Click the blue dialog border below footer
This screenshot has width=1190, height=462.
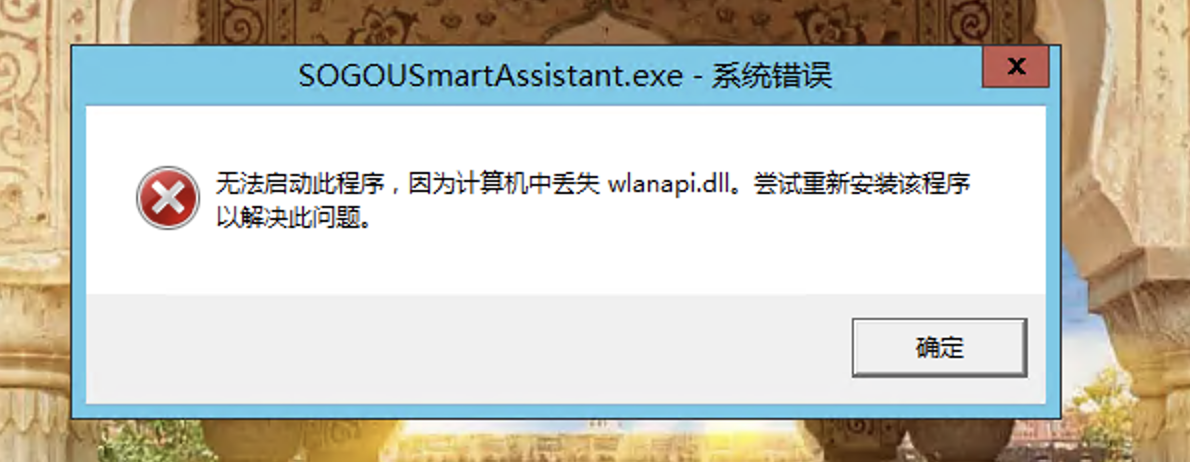coord(565,410)
